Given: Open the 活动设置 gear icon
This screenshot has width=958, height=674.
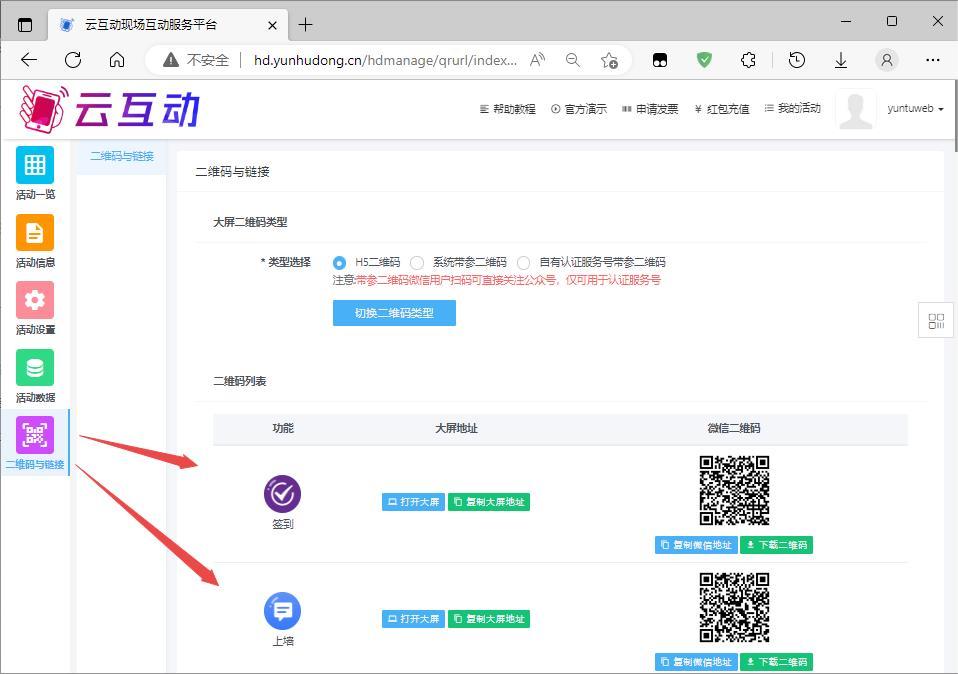Looking at the screenshot, I should point(35,300).
